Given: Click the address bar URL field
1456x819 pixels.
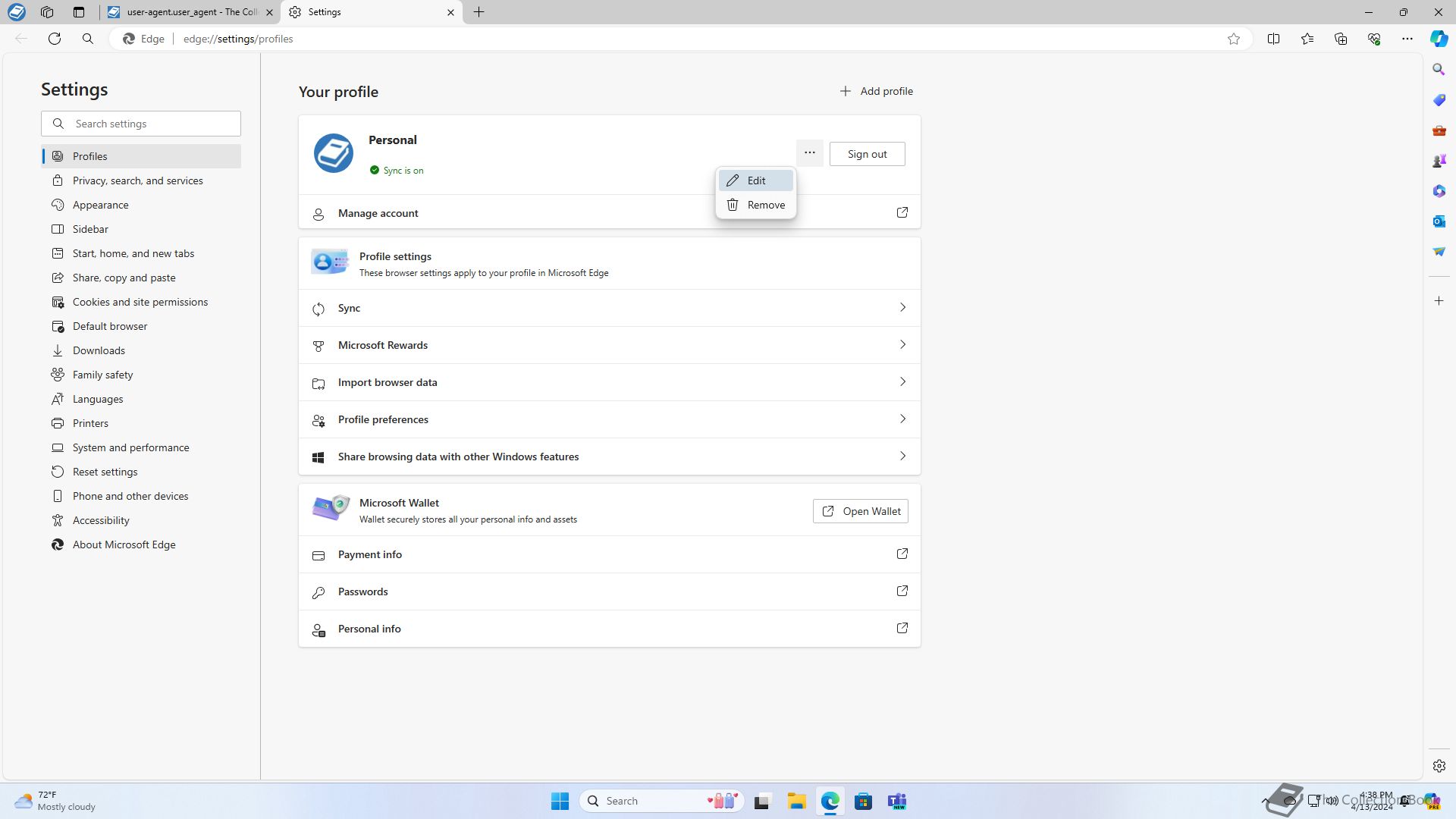Looking at the screenshot, I should (682, 39).
